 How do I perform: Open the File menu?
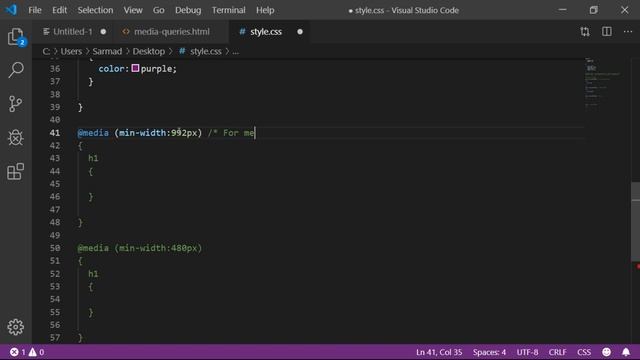35,10
